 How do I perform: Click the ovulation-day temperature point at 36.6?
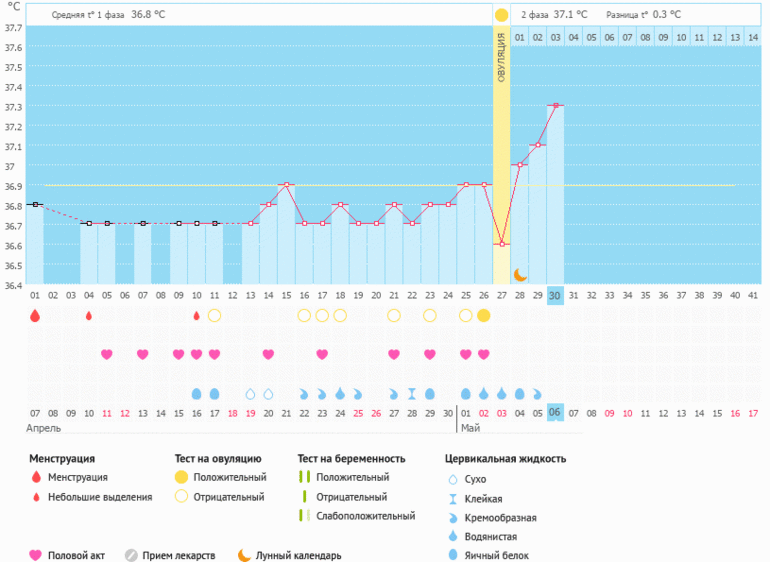[502, 244]
